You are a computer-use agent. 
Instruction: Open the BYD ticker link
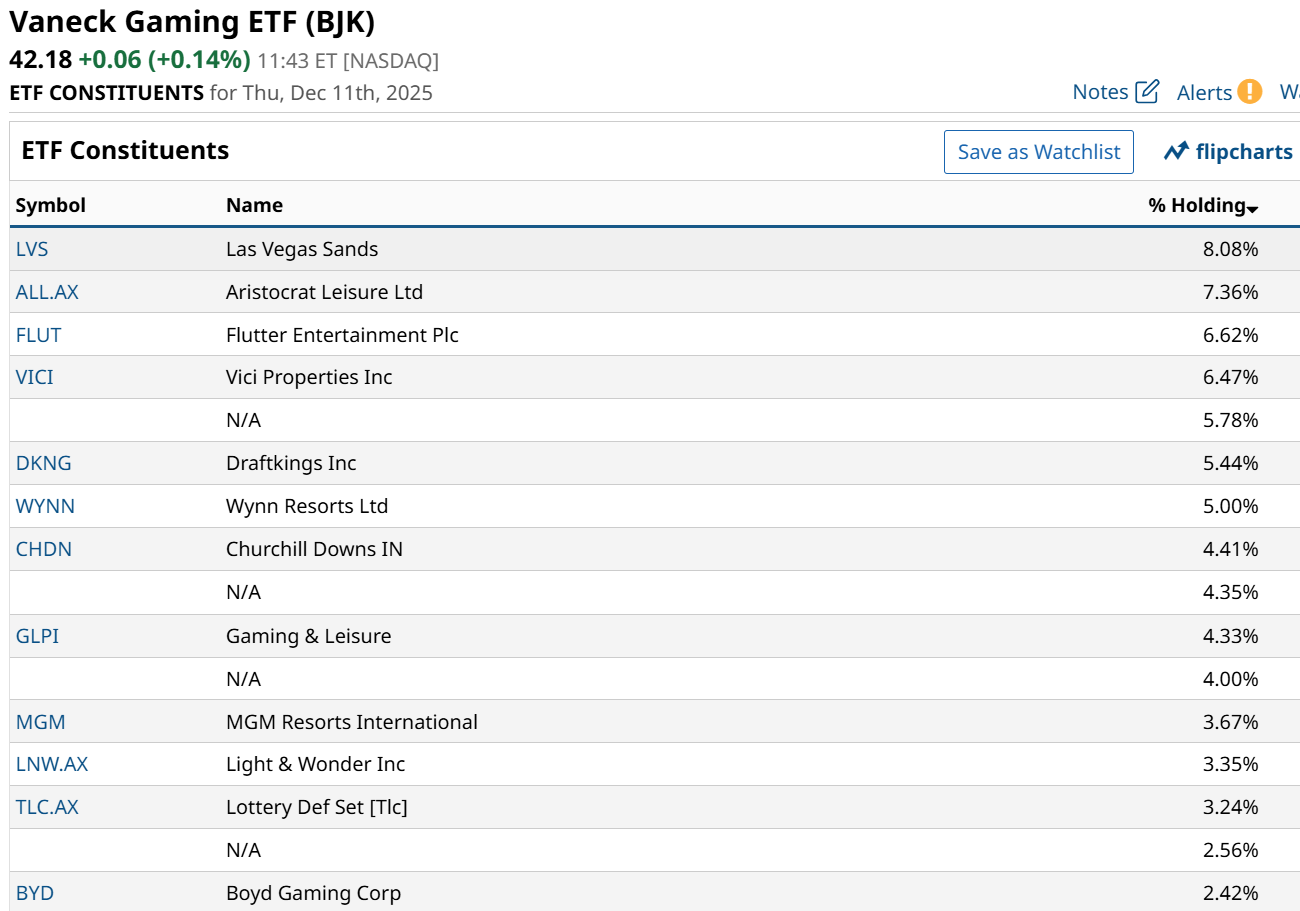coord(35,893)
